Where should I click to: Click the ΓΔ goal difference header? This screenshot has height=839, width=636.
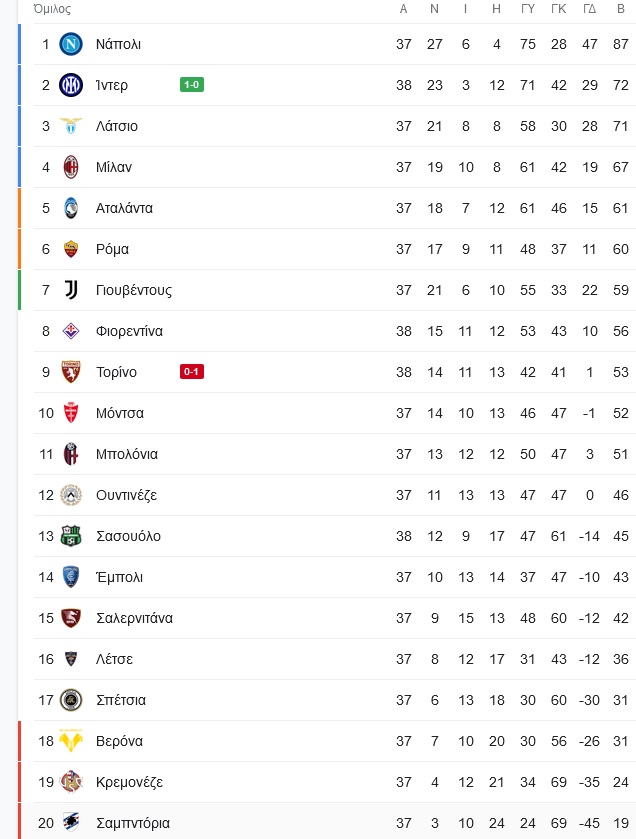pos(589,9)
